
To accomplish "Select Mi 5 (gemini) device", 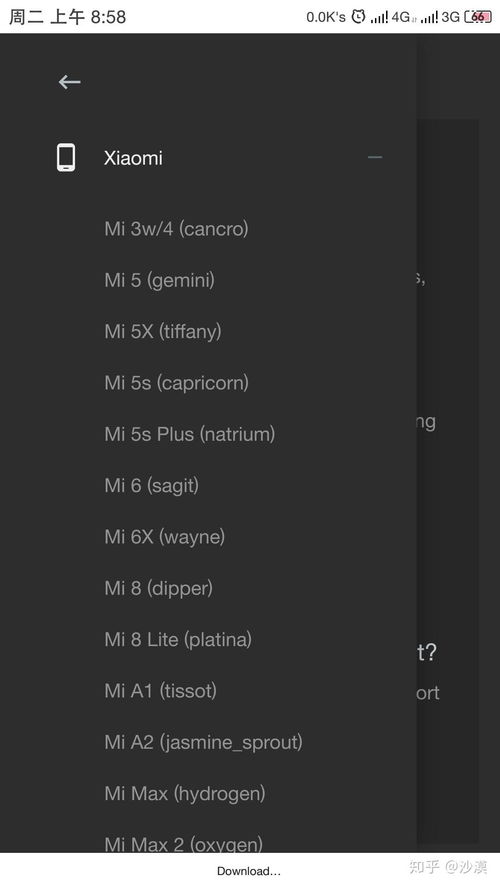I will [159, 280].
